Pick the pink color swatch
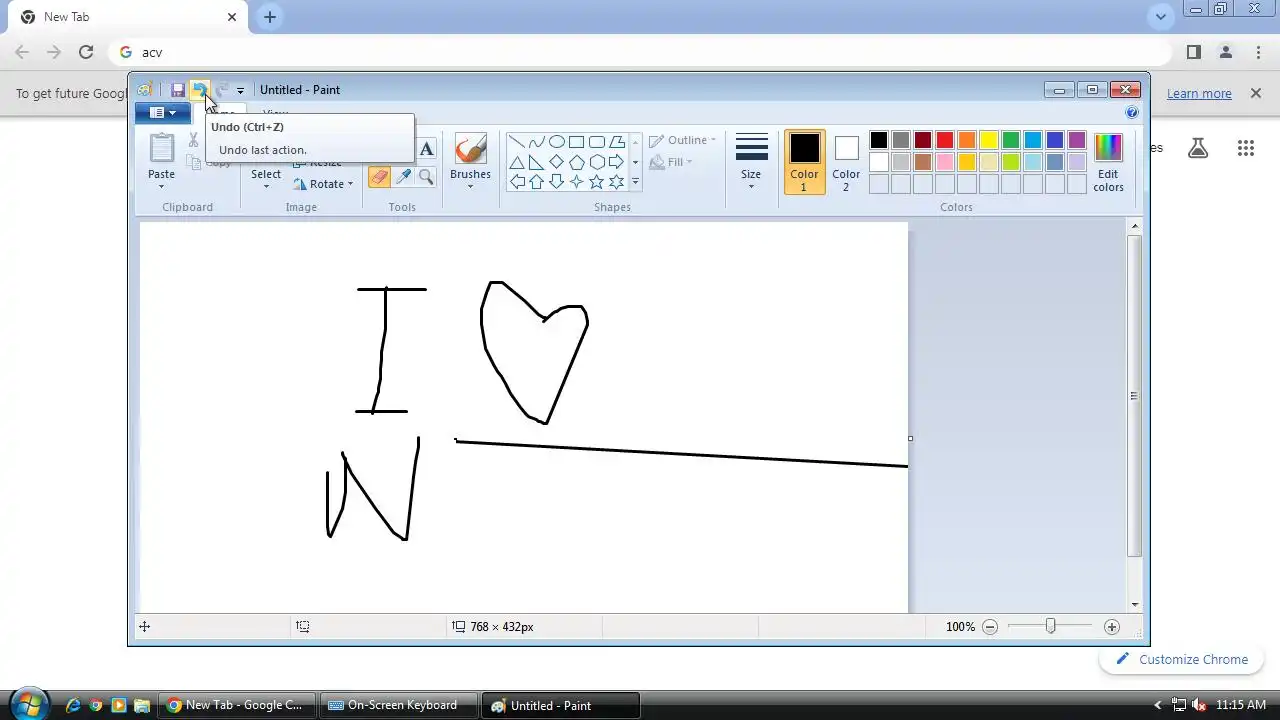Viewport: 1280px width, 720px height. coord(945,162)
